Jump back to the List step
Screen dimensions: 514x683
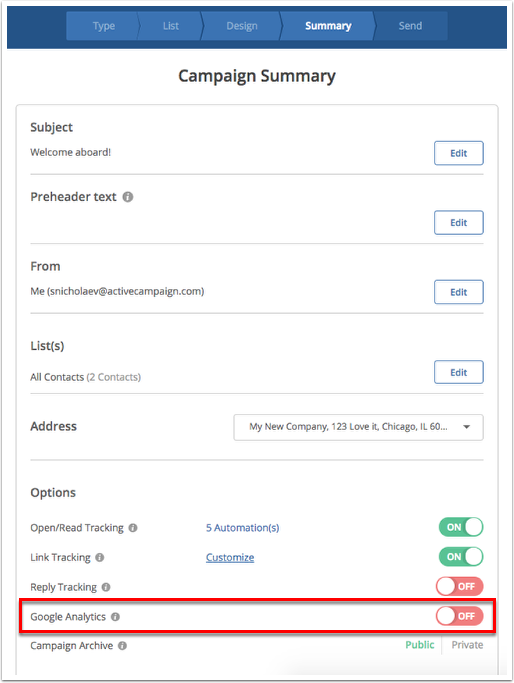[171, 26]
